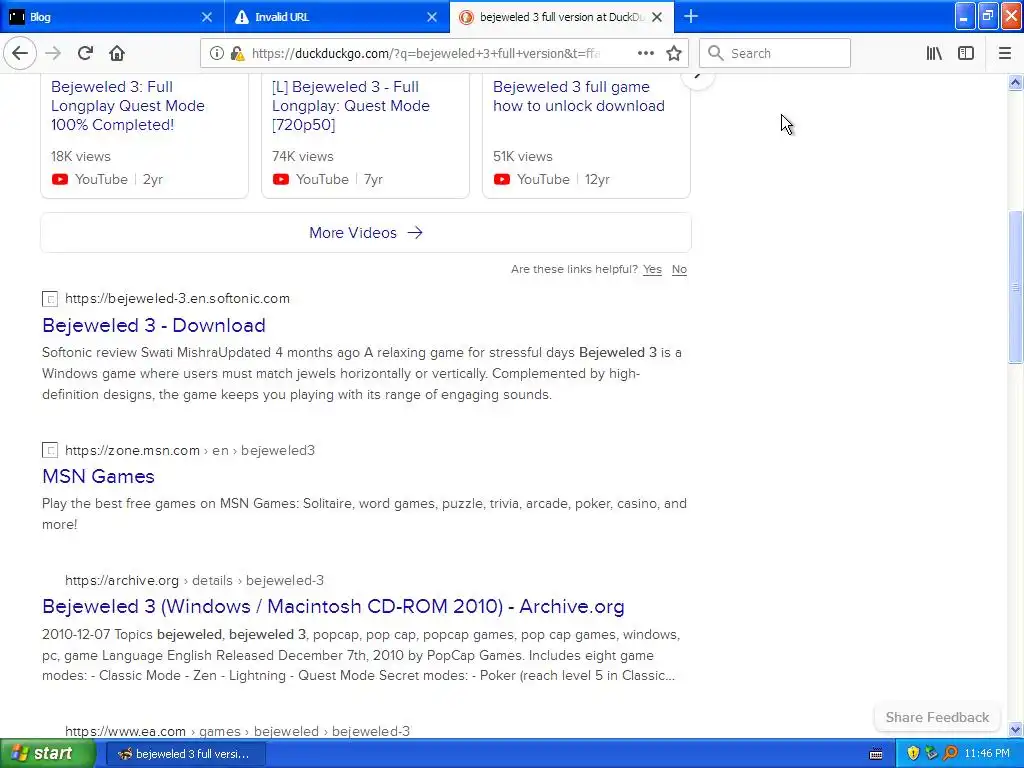Click the next-videos carousel arrow
The height and width of the screenshot is (768, 1024).
point(697,77)
